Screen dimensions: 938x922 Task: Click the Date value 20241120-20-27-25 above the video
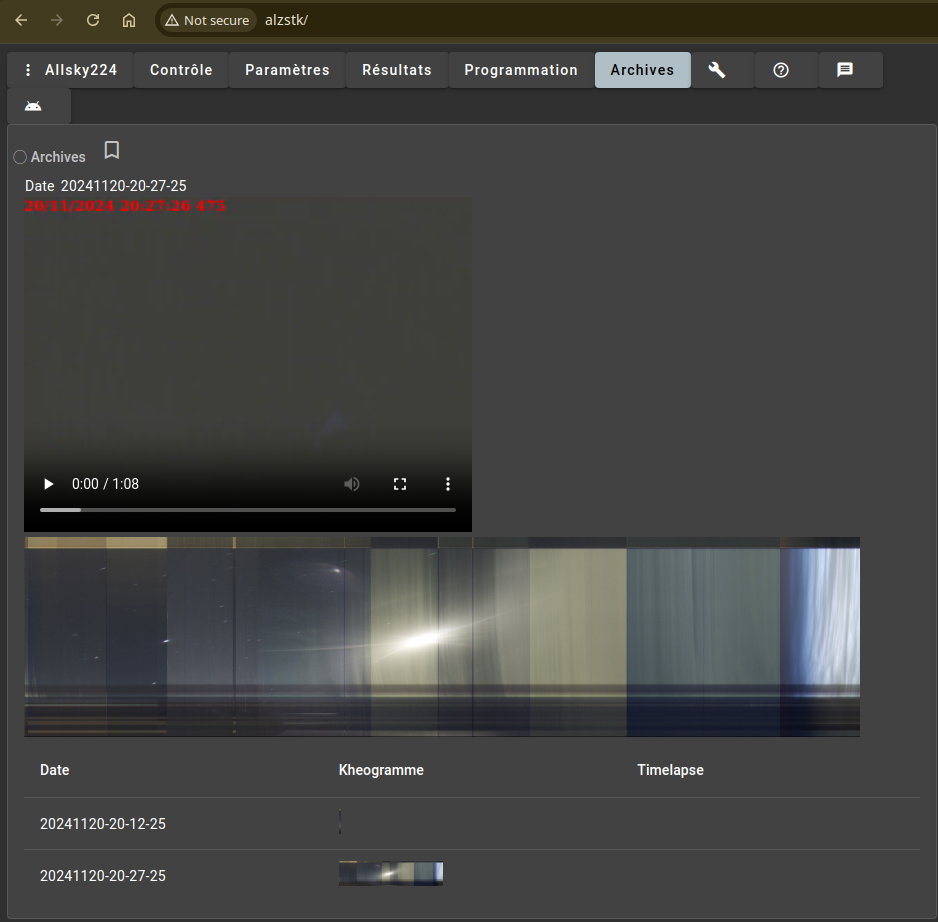[124, 186]
